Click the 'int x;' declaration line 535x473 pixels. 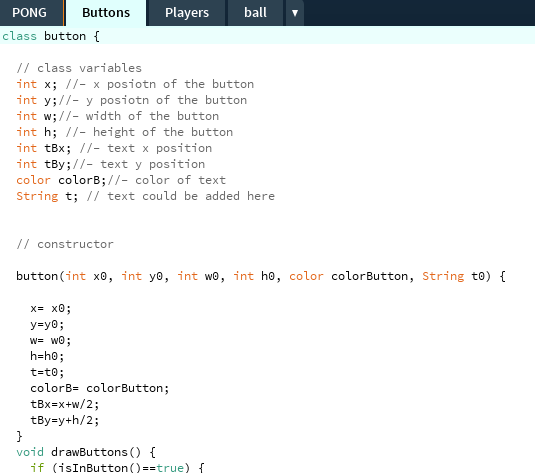[135, 84]
